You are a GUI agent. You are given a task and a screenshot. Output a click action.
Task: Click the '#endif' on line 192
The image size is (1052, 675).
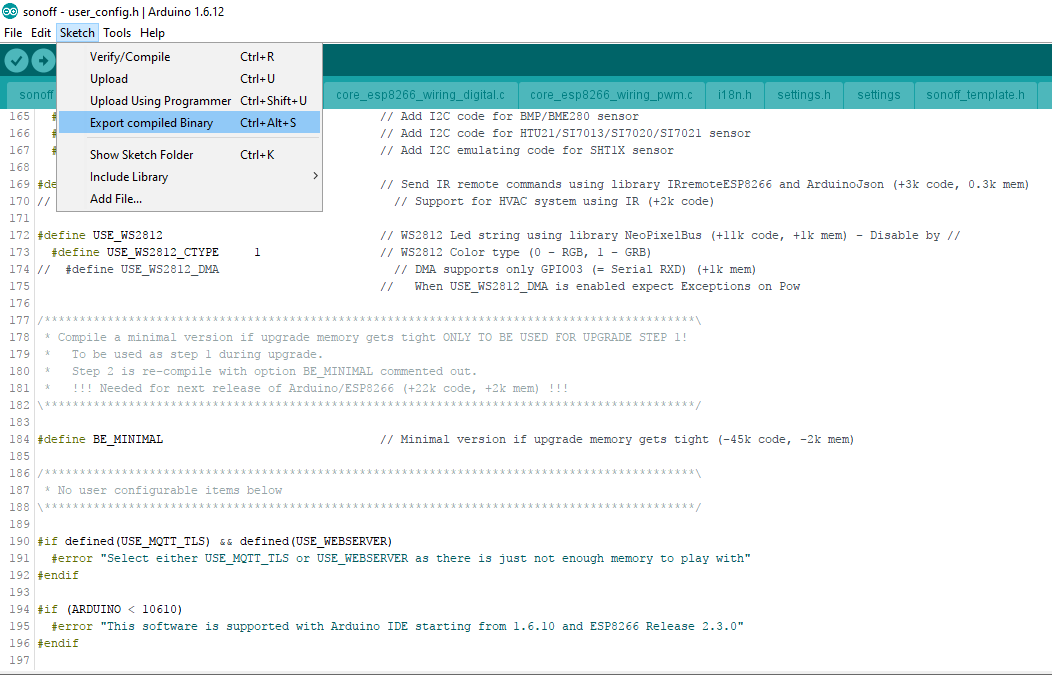(x=58, y=575)
